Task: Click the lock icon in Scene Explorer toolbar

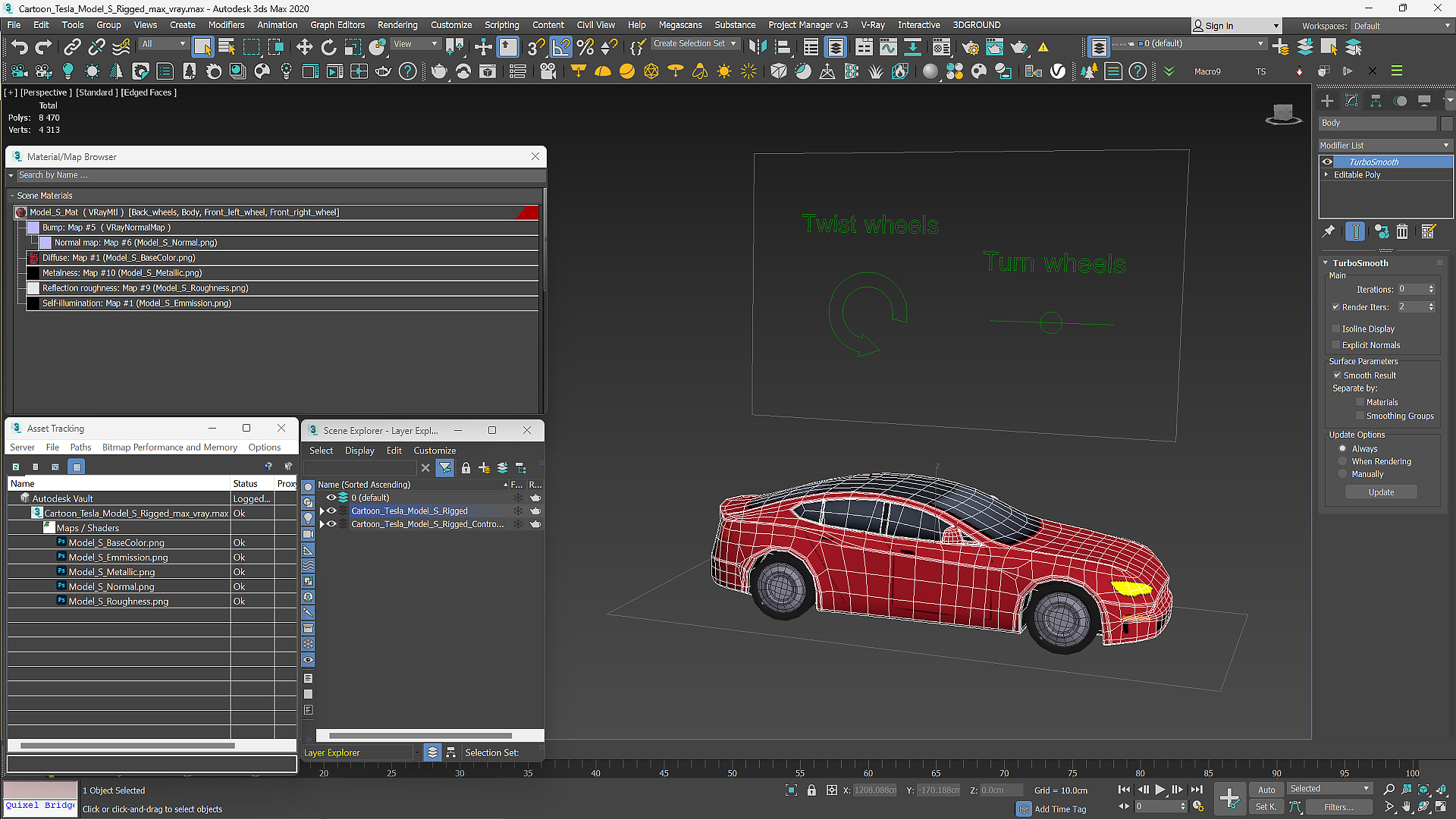Action: [x=466, y=468]
